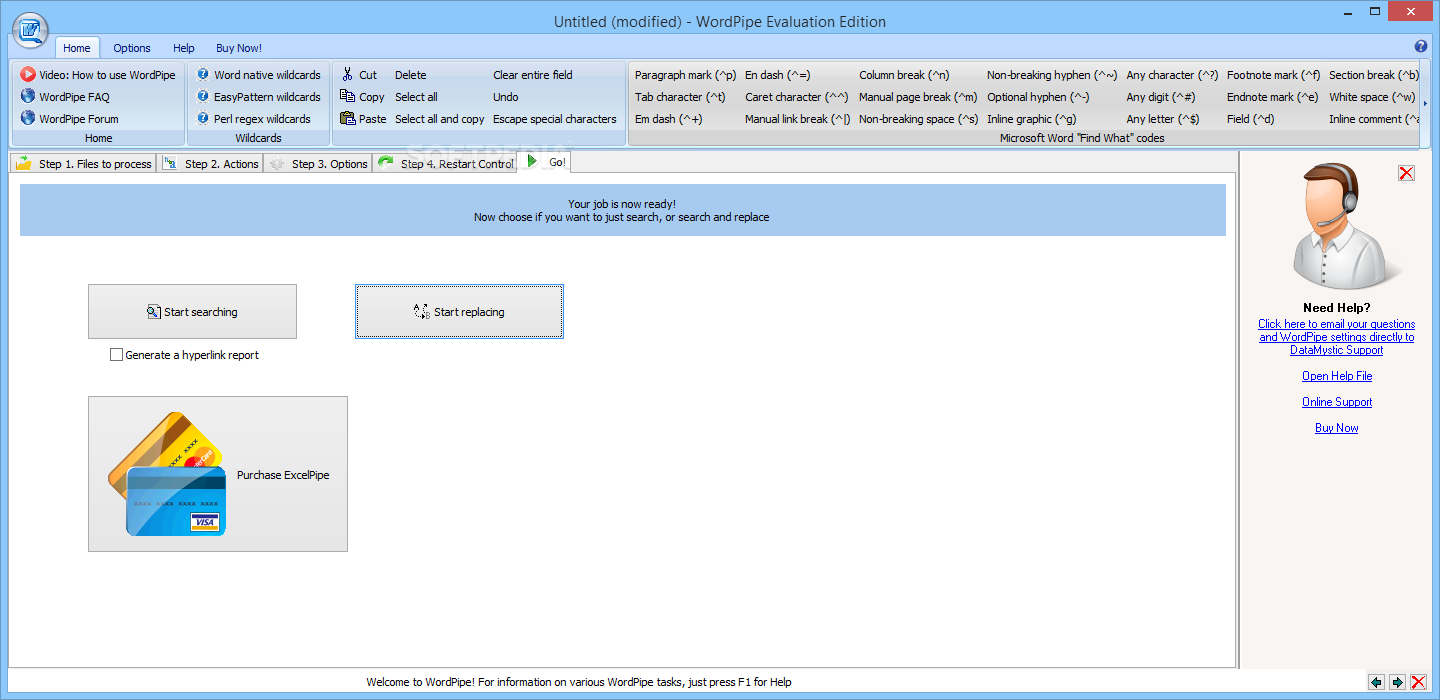Insert Caret character (^^) code
This screenshot has height=700, width=1440.
point(796,97)
